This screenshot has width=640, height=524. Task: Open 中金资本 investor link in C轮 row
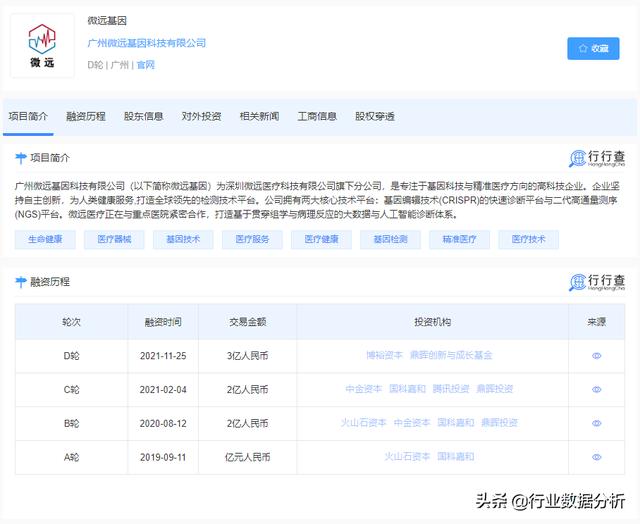tap(363, 389)
